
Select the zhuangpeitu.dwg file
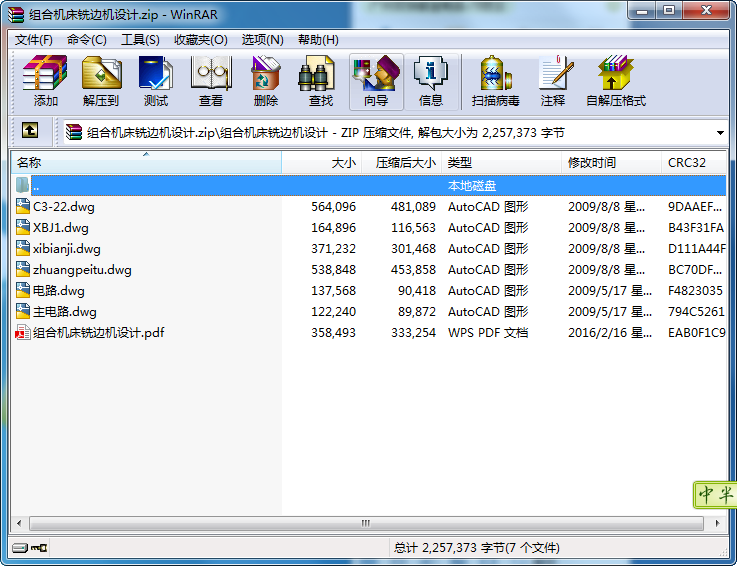[82, 270]
